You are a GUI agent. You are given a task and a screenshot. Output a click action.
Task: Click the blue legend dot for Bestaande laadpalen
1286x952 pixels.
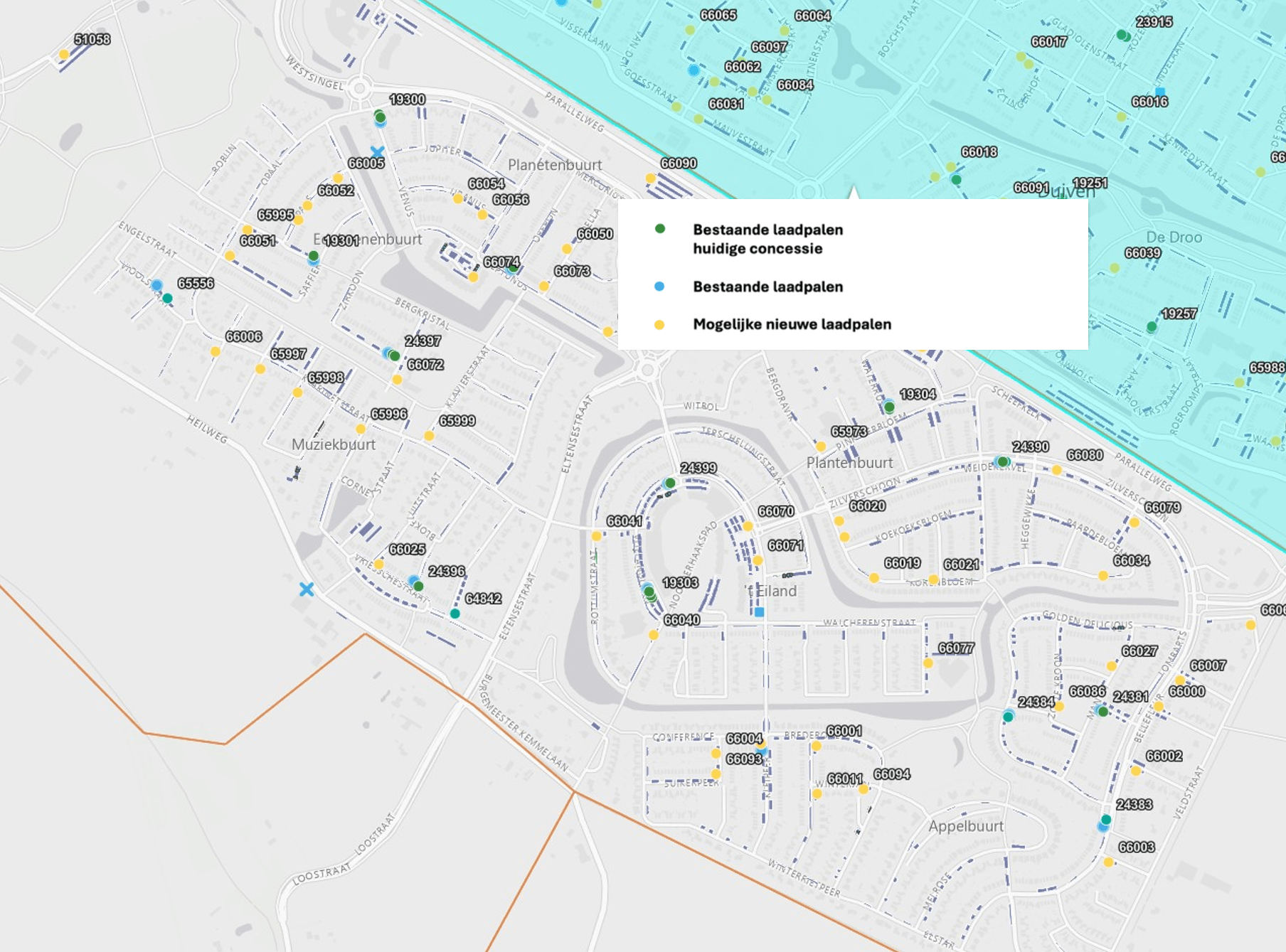coord(659,287)
